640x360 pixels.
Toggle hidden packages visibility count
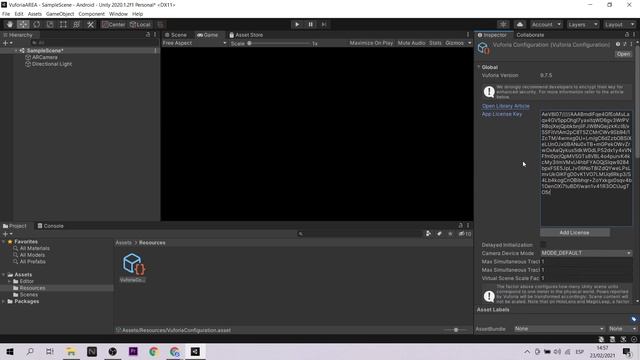click(x=465, y=234)
